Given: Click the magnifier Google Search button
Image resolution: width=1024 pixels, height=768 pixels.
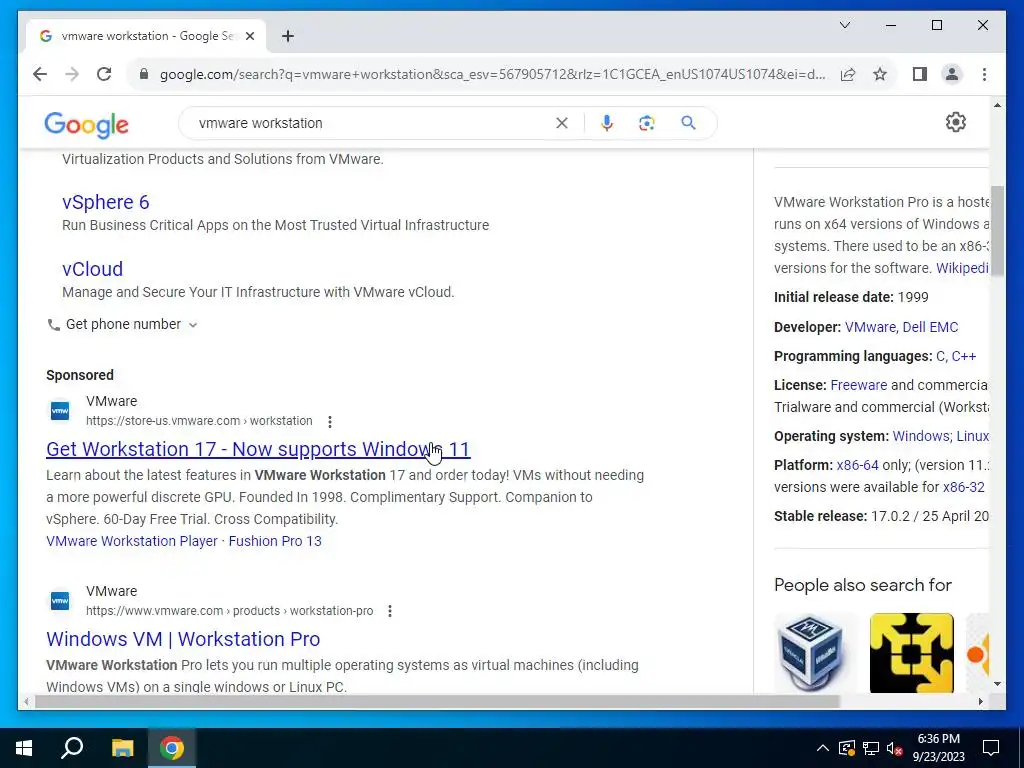Looking at the screenshot, I should coord(688,123).
